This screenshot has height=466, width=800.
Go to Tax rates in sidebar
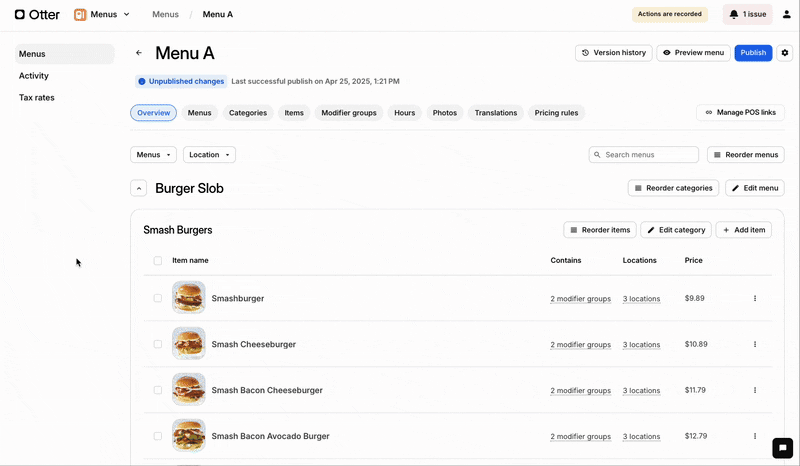37,98
